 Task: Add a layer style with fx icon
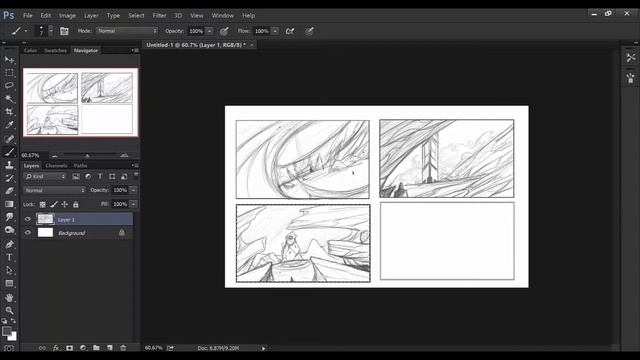click(56, 348)
